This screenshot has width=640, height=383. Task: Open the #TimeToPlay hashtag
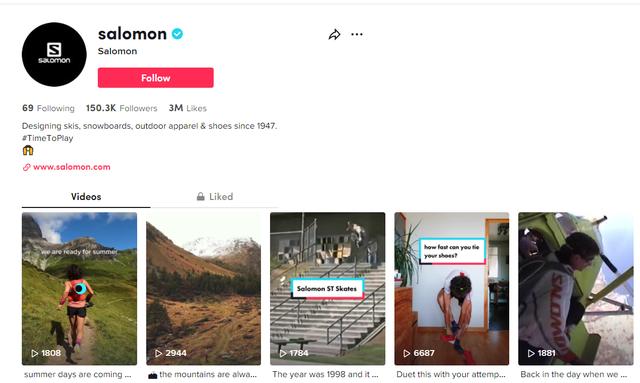click(47, 138)
